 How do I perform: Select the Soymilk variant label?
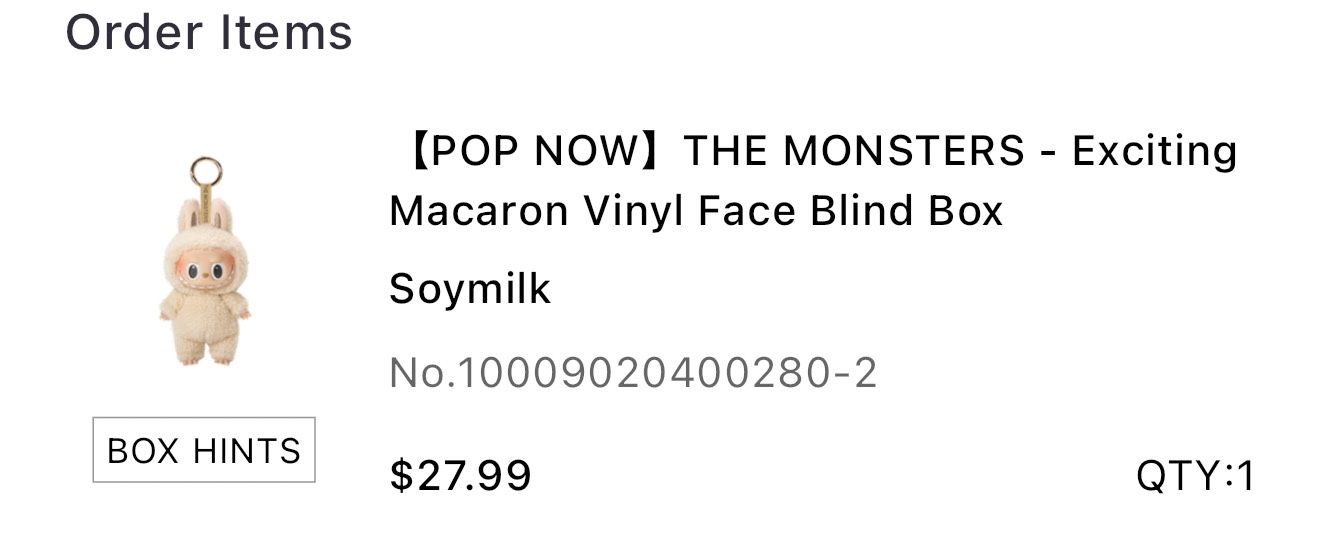(470, 289)
